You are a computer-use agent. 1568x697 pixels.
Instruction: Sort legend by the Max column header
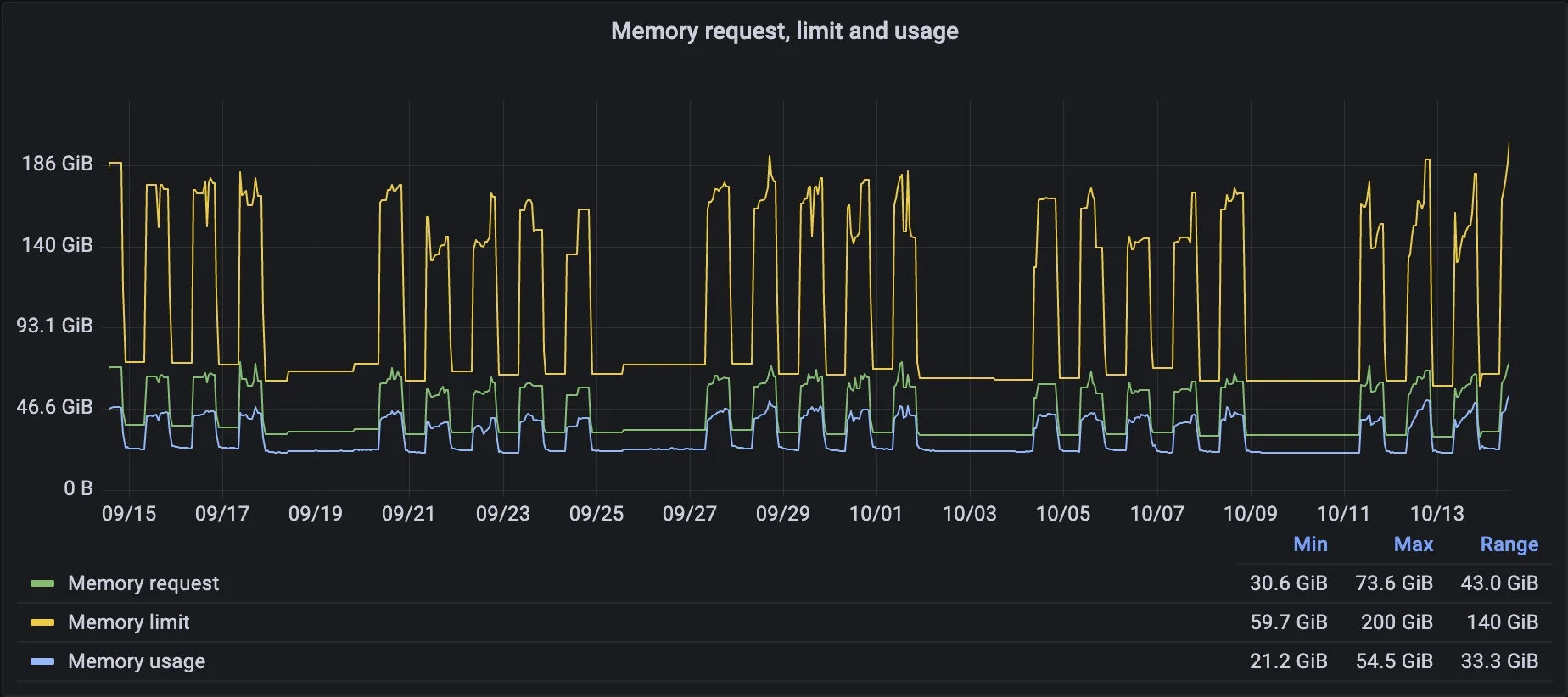click(x=1413, y=544)
